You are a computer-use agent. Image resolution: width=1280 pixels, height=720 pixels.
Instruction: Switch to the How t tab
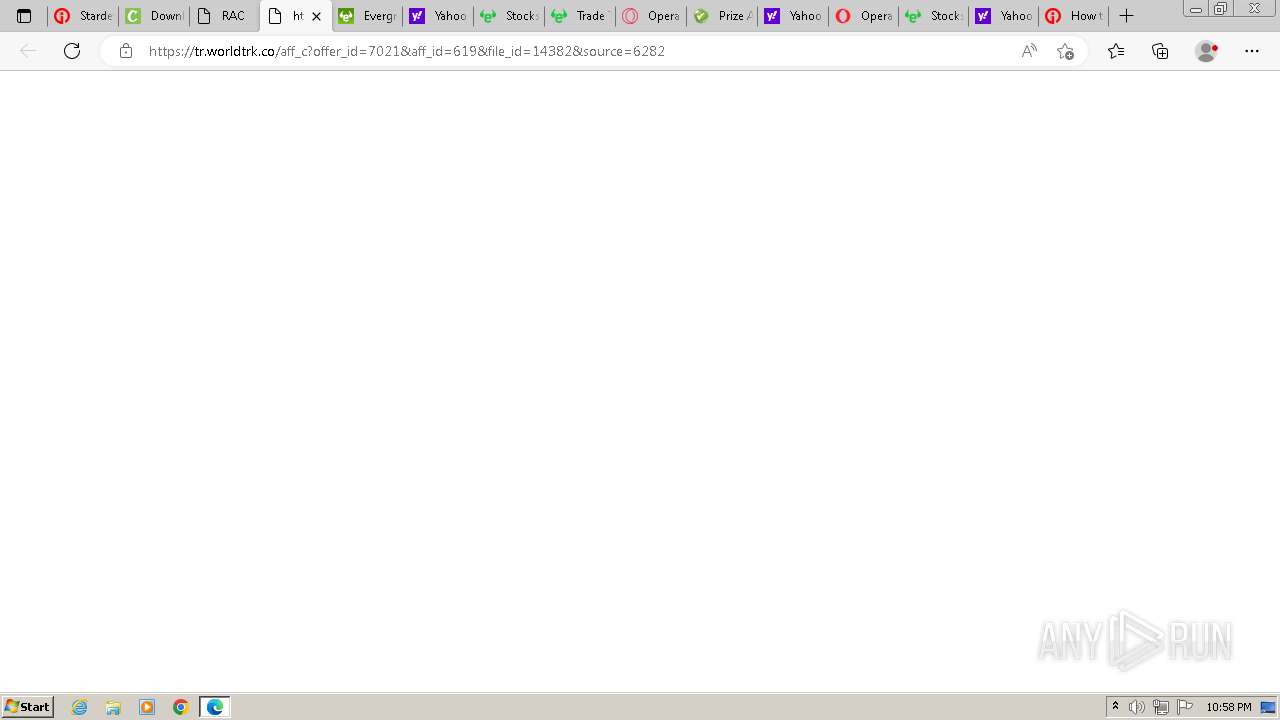coord(1074,16)
